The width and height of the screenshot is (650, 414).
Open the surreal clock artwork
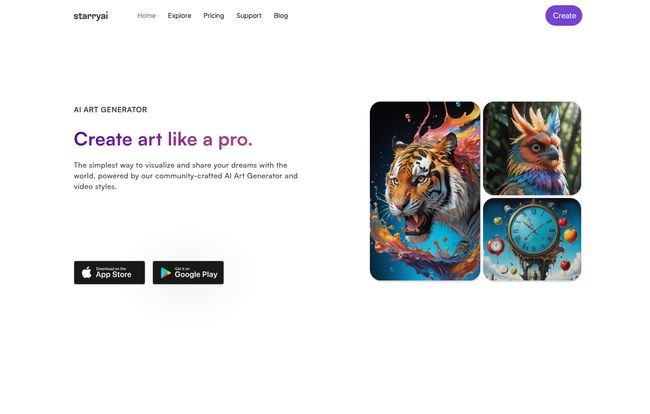coord(532,239)
